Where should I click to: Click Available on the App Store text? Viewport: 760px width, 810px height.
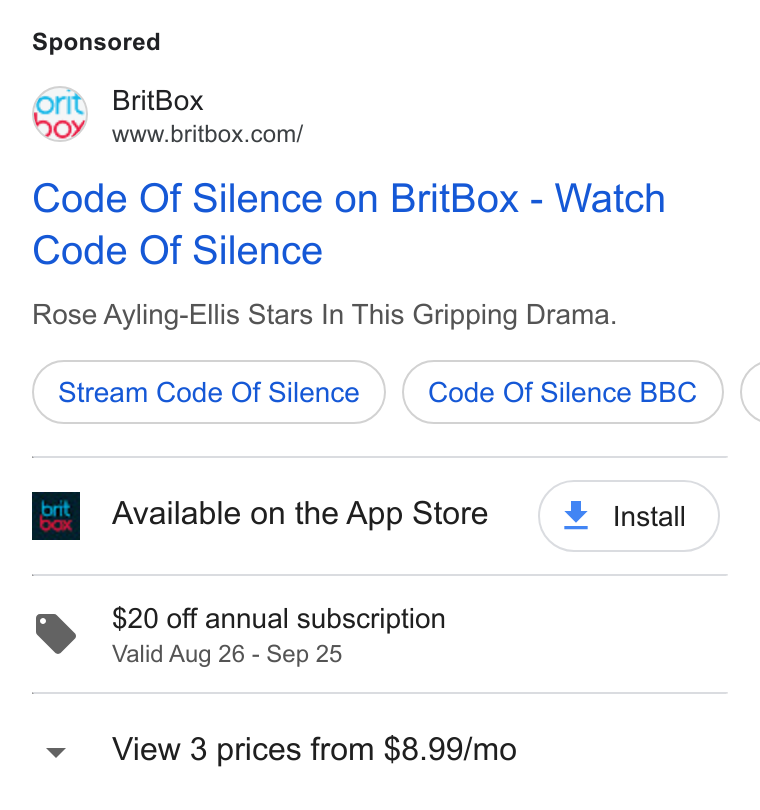pyautogui.click(x=300, y=513)
